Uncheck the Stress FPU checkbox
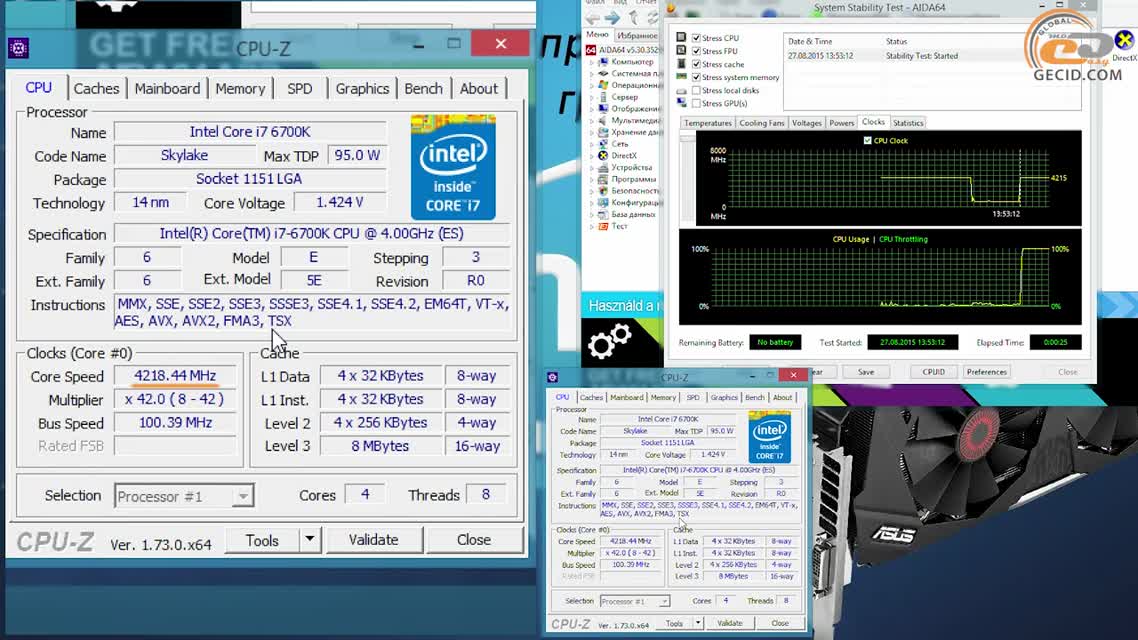Viewport: 1138px width, 640px height. click(x=696, y=51)
